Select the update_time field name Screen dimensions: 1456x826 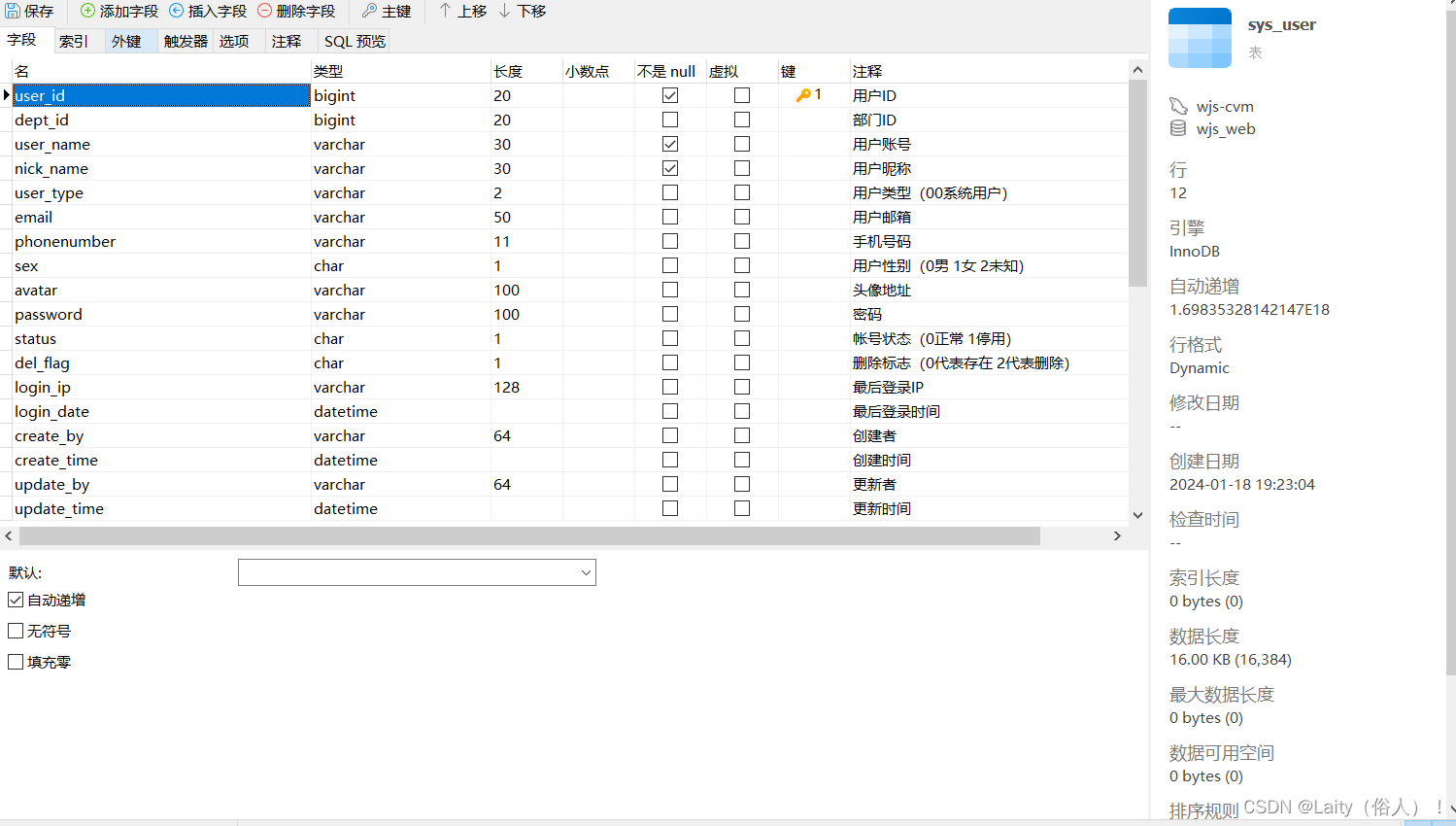(59, 508)
